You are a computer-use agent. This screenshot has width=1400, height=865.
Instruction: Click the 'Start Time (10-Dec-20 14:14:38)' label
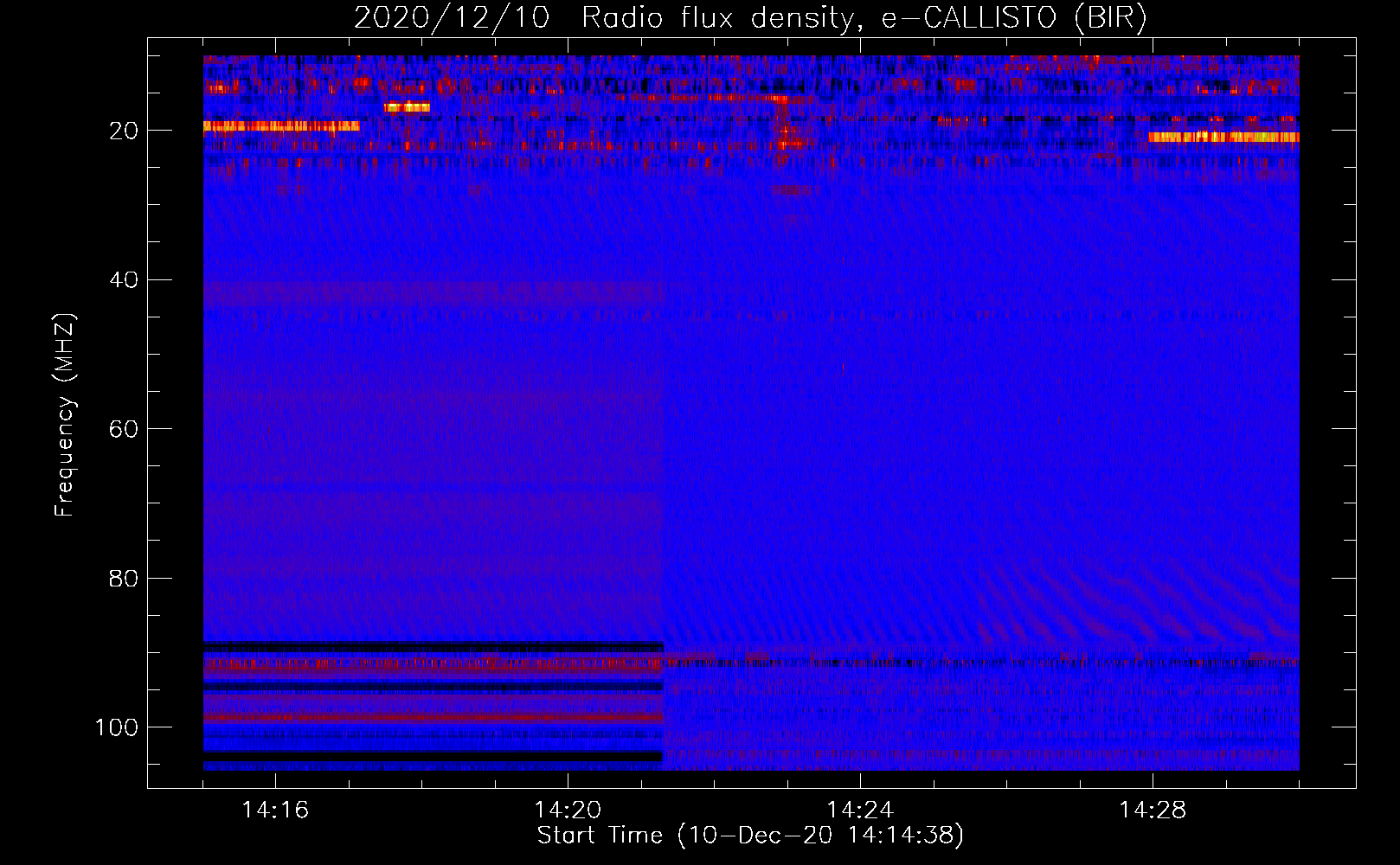click(750, 836)
